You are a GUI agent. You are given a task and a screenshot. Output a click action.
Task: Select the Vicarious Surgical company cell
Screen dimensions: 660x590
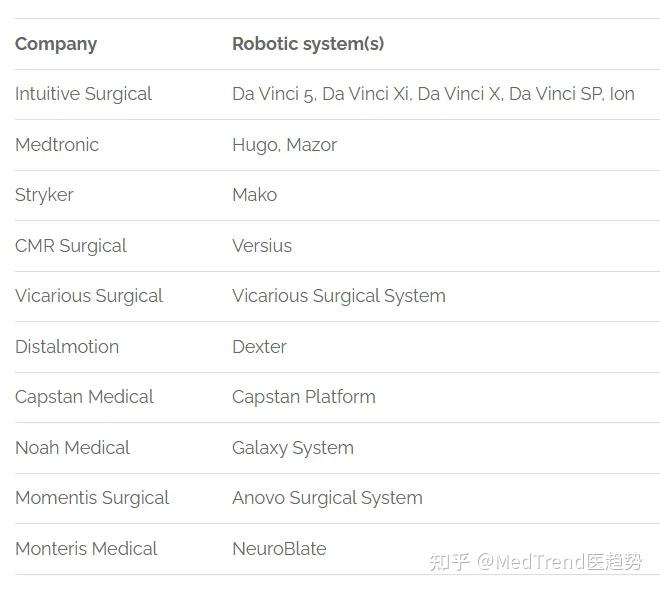click(89, 296)
